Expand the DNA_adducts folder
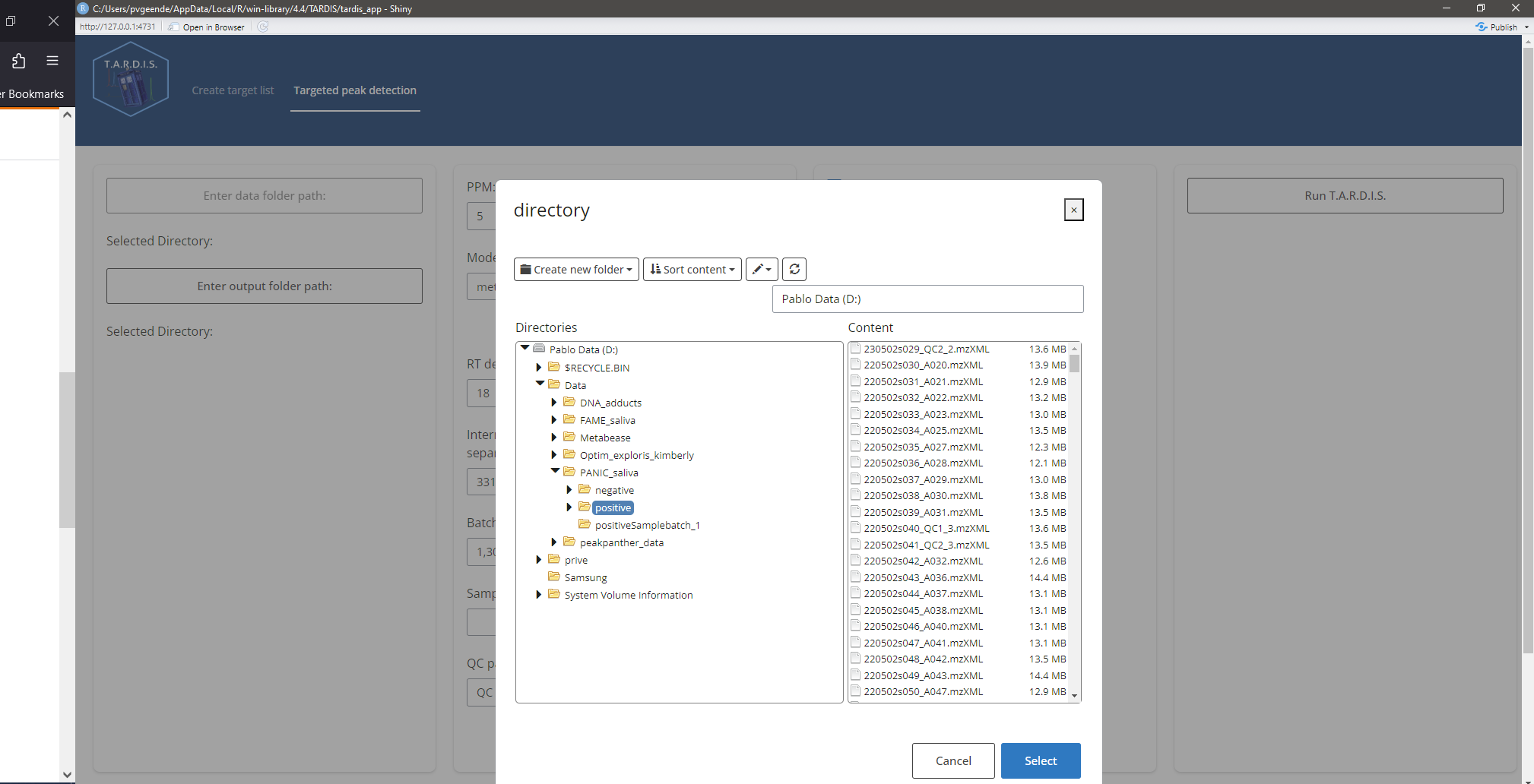Image resolution: width=1534 pixels, height=784 pixels. pyautogui.click(x=554, y=403)
